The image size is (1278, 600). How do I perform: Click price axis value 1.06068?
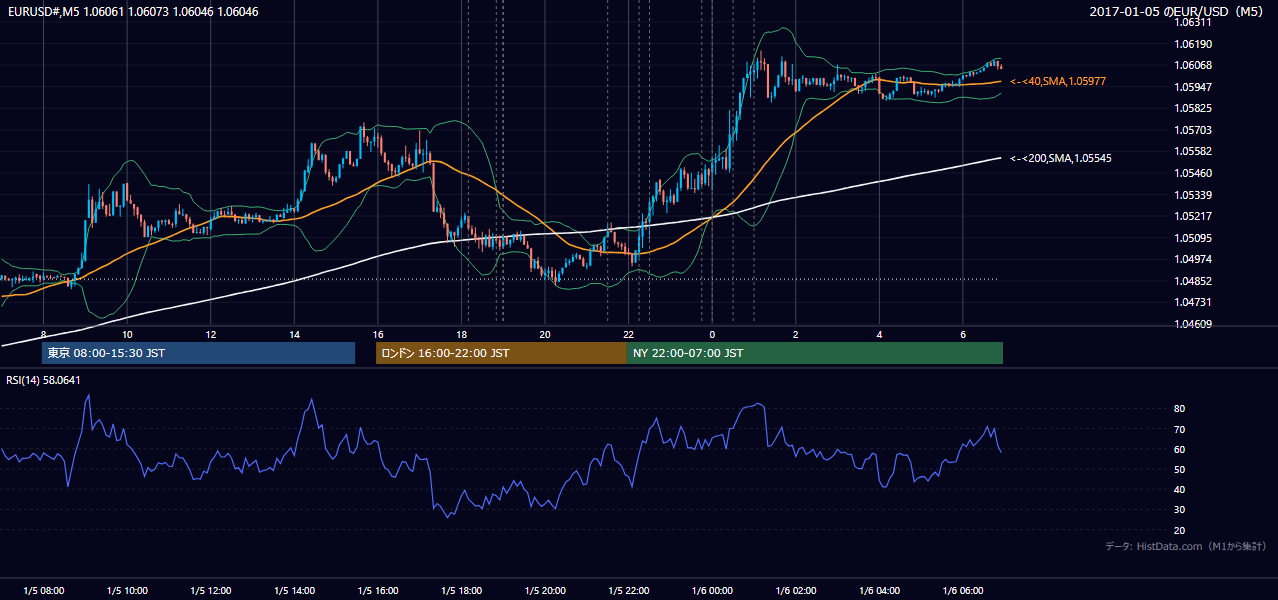(1192, 65)
